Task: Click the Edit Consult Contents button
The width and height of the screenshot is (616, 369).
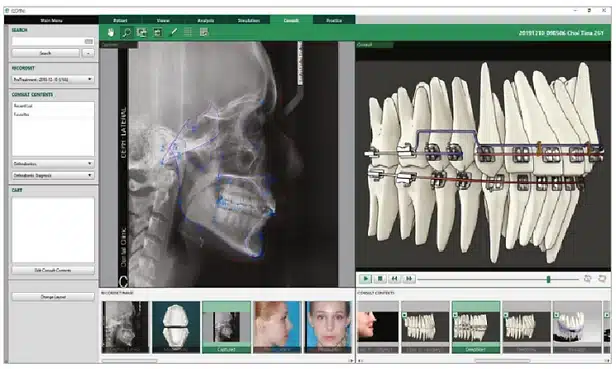Action: coord(53,270)
